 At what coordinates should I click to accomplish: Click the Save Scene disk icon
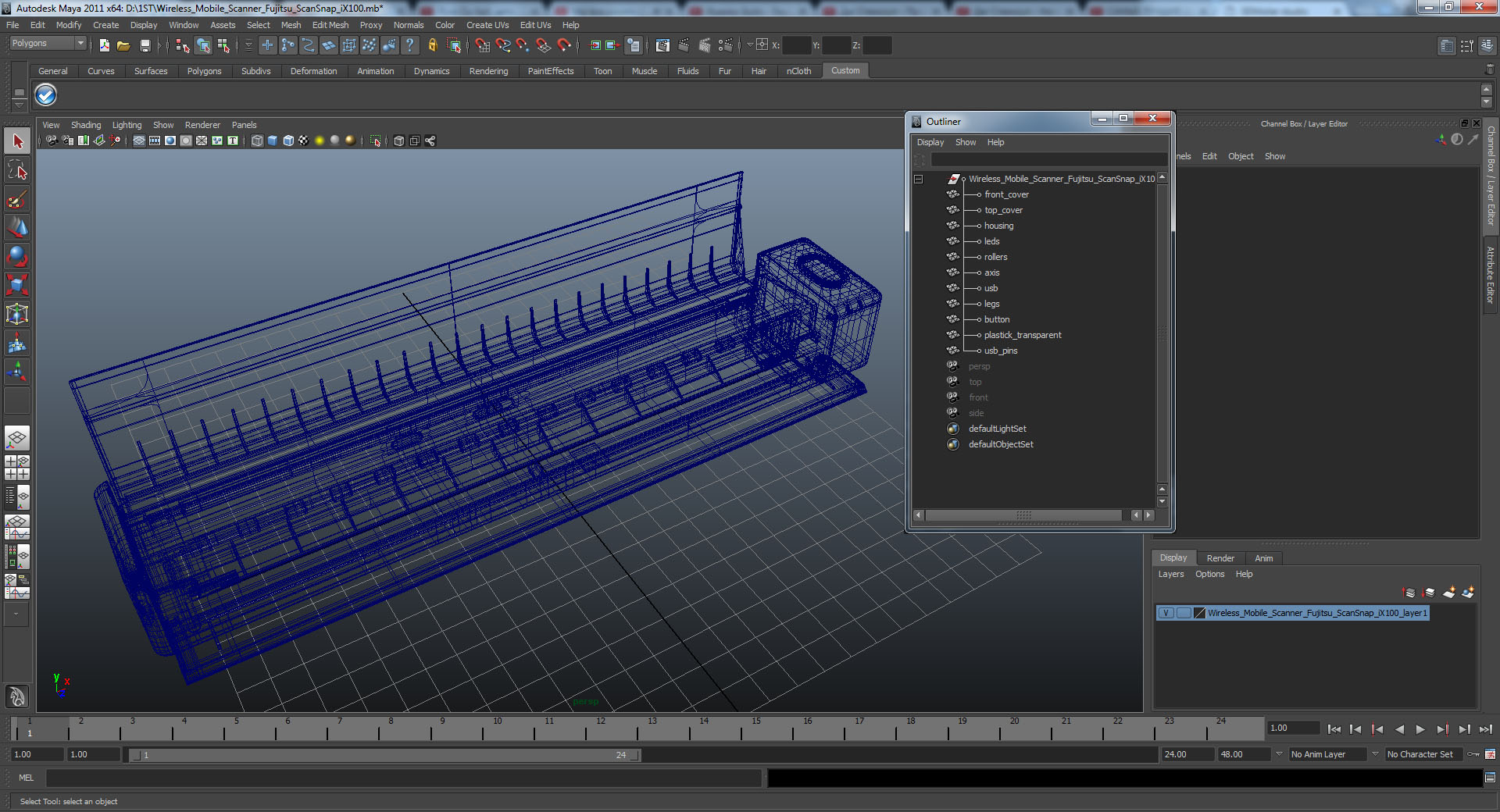(145, 46)
